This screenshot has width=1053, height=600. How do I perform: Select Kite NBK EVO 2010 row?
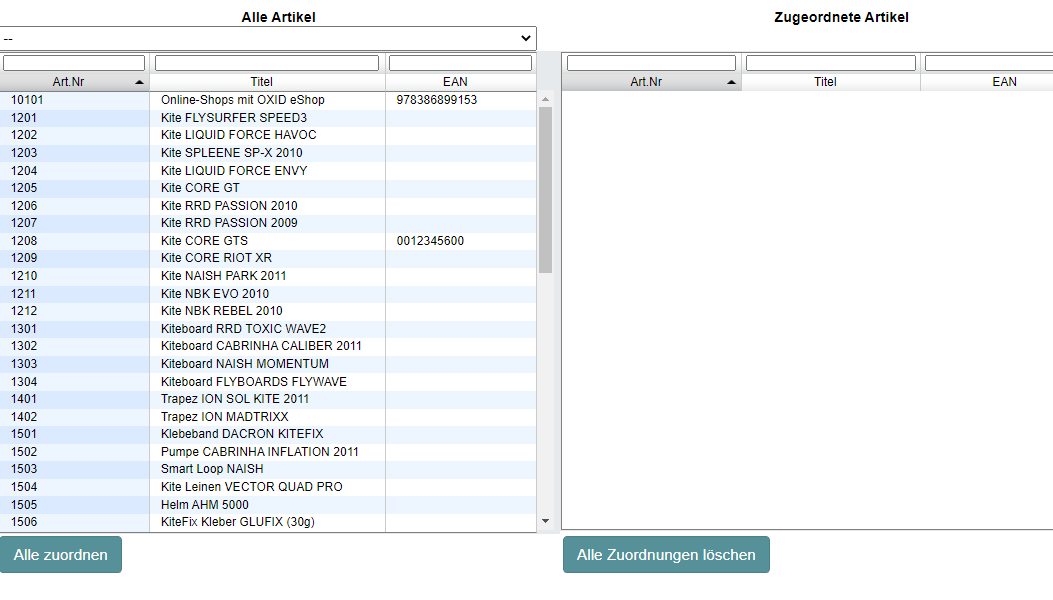(x=268, y=294)
